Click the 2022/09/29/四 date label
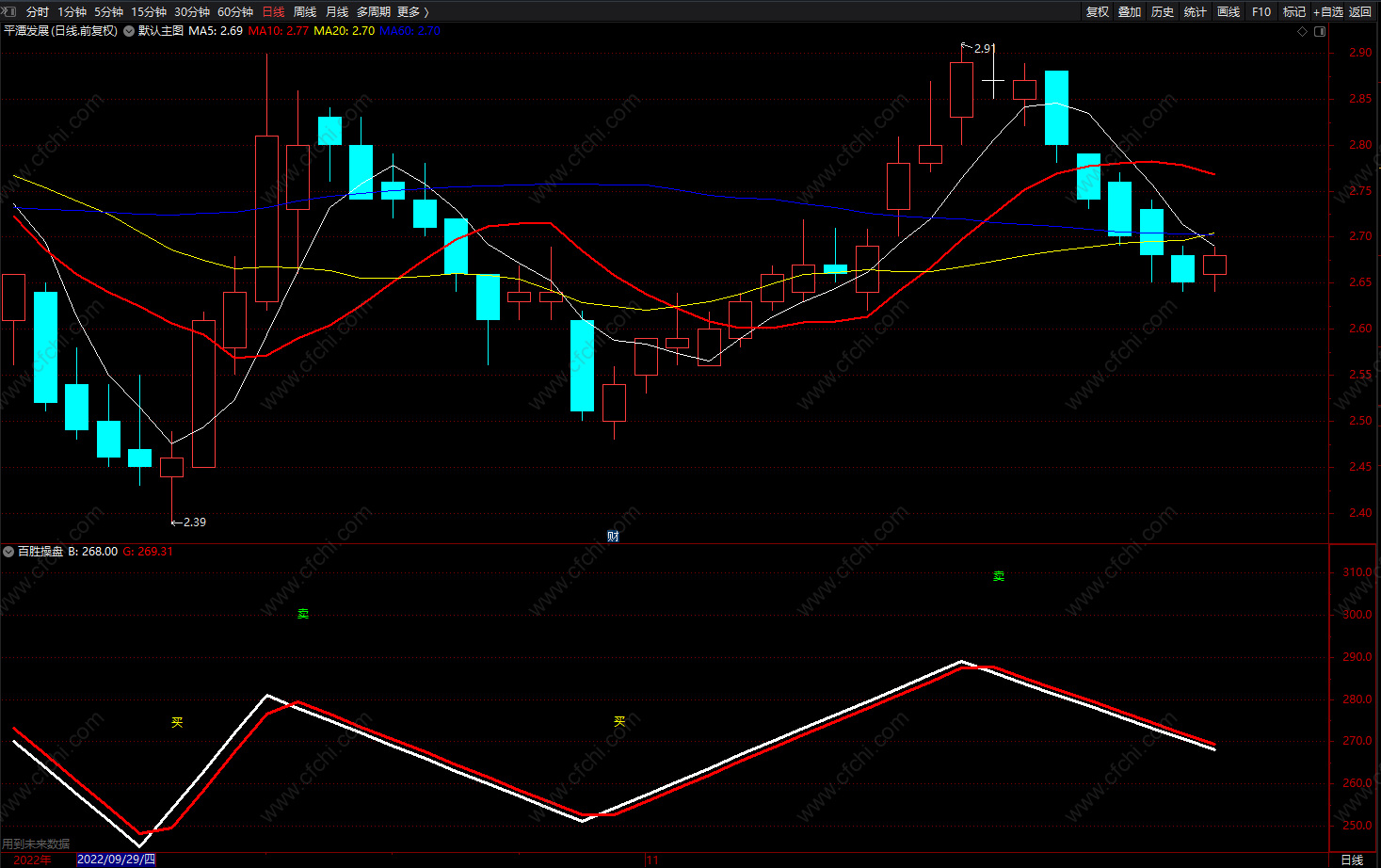Screen dimensions: 1381x868 coord(116,860)
